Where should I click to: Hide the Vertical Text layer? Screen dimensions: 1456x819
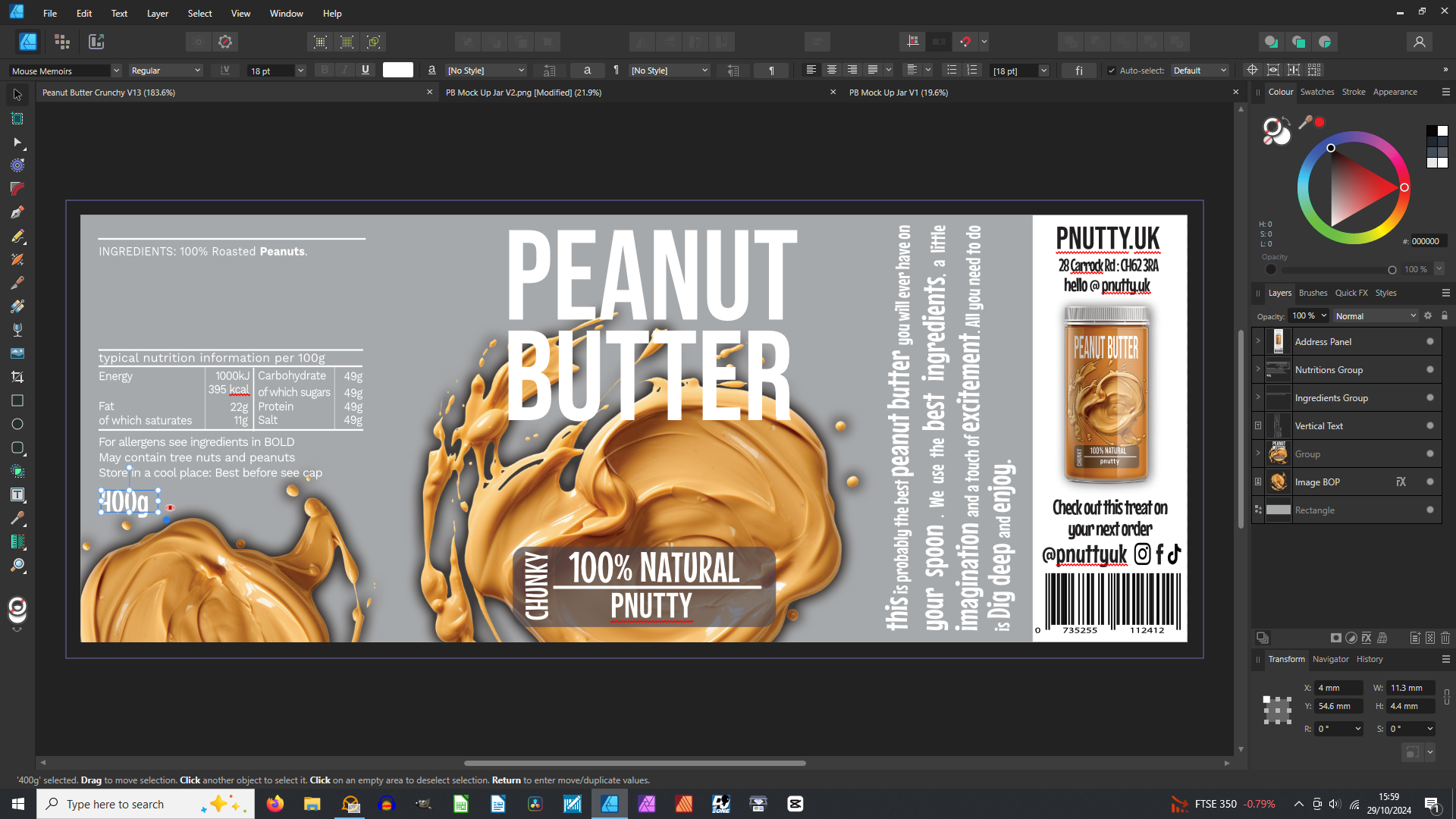[1430, 426]
